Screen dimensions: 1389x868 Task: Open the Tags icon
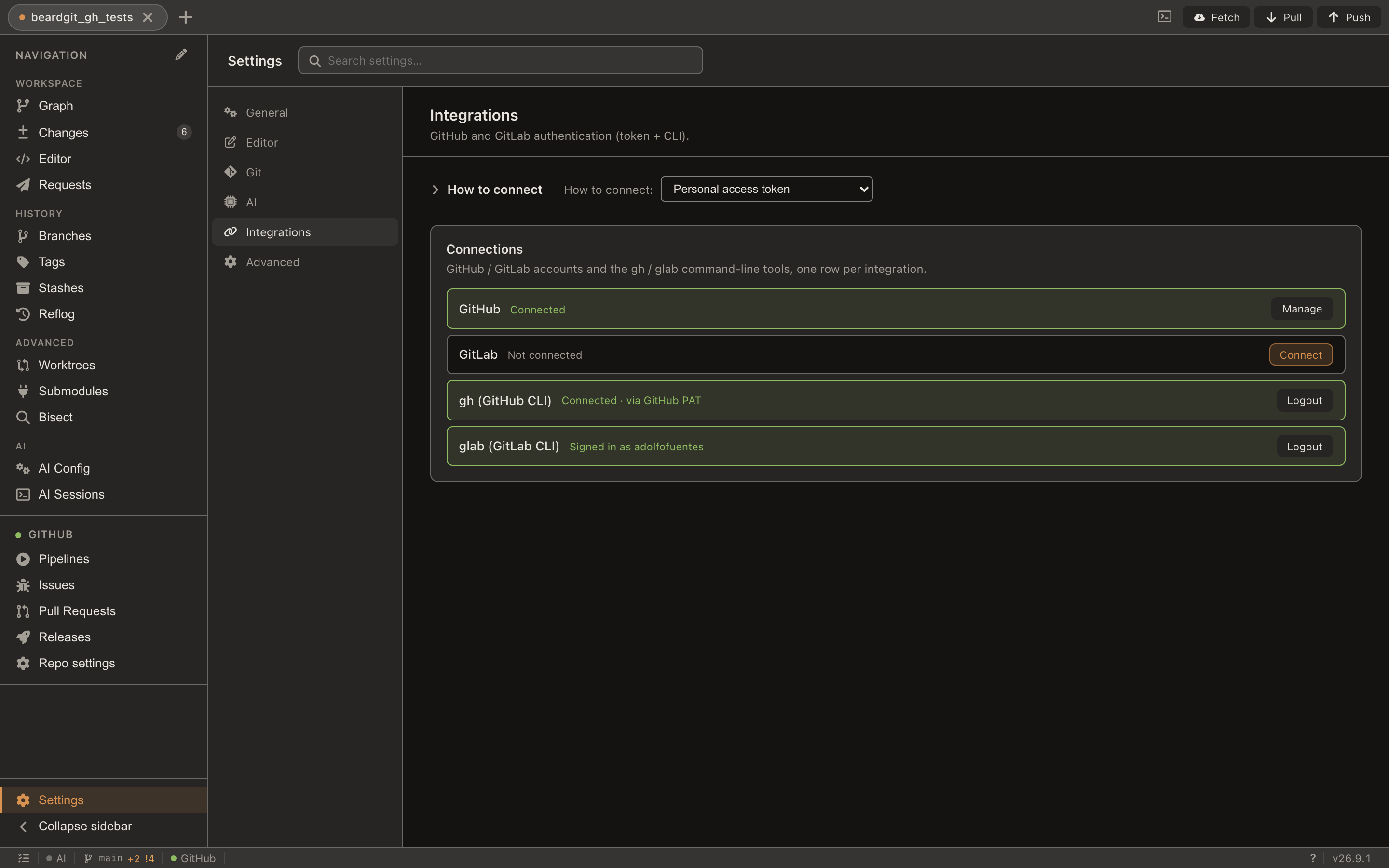pyautogui.click(x=23, y=262)
